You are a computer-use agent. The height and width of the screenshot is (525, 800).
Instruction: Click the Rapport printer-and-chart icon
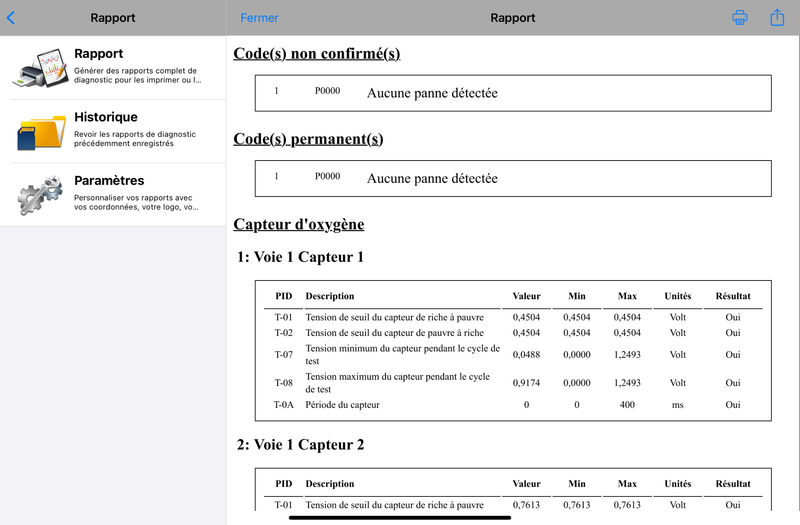click(x=40, y=68)
